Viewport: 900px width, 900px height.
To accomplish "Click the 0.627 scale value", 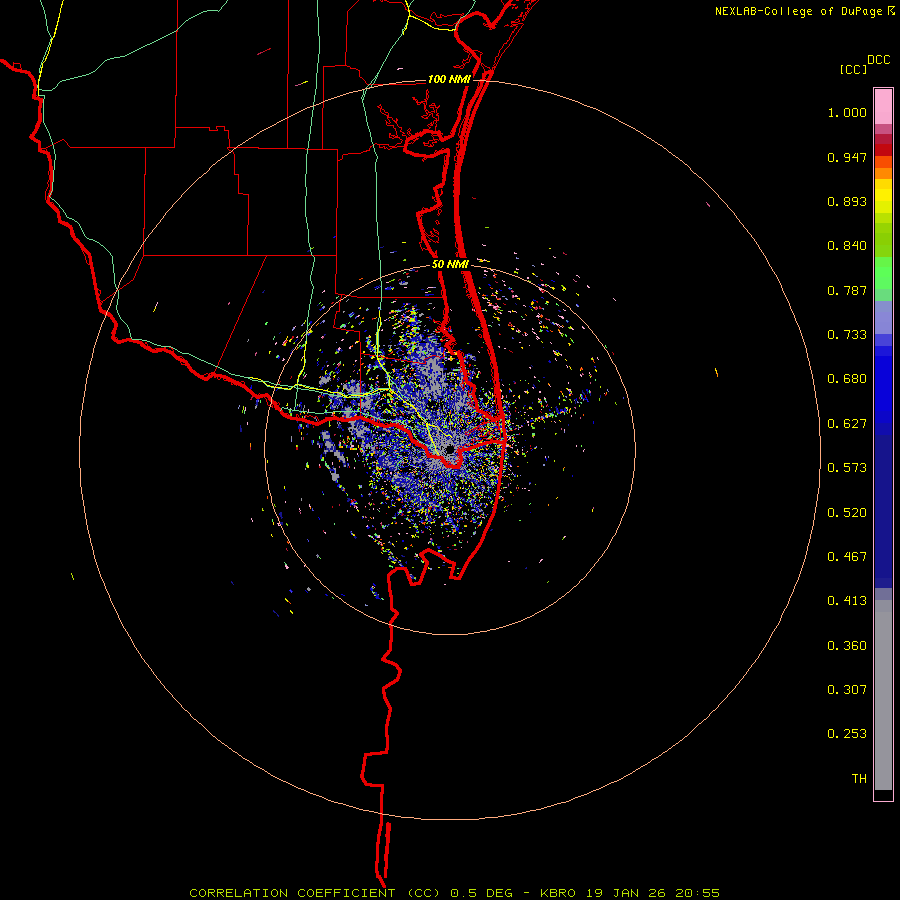I will pos(847,424).
